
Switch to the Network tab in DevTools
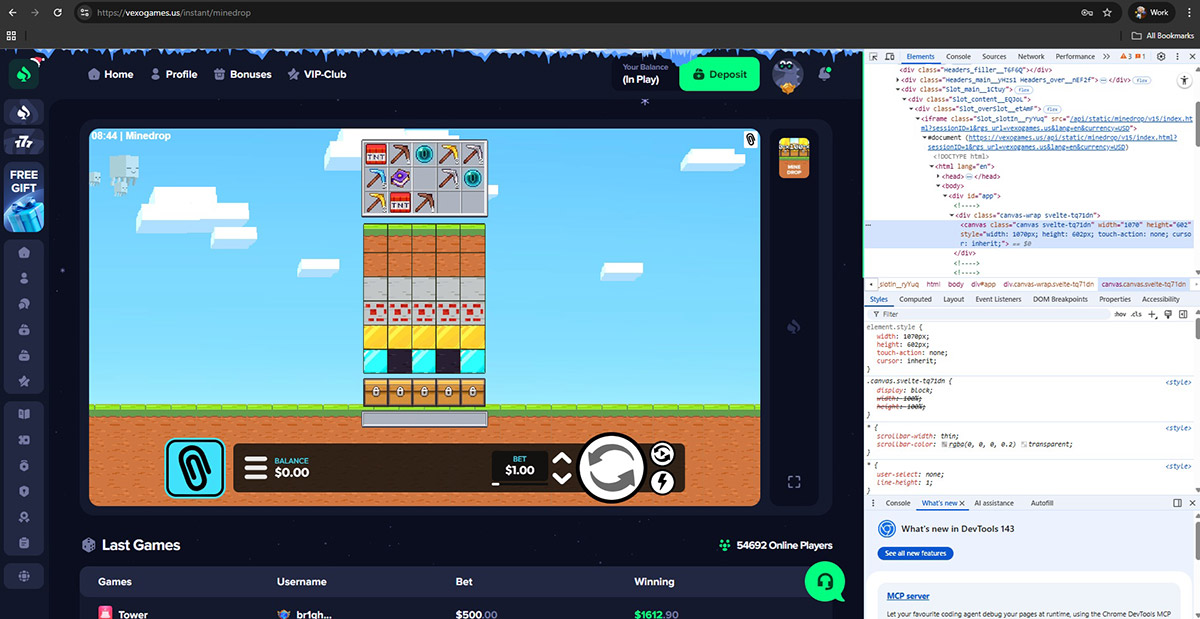(1030, 57)
